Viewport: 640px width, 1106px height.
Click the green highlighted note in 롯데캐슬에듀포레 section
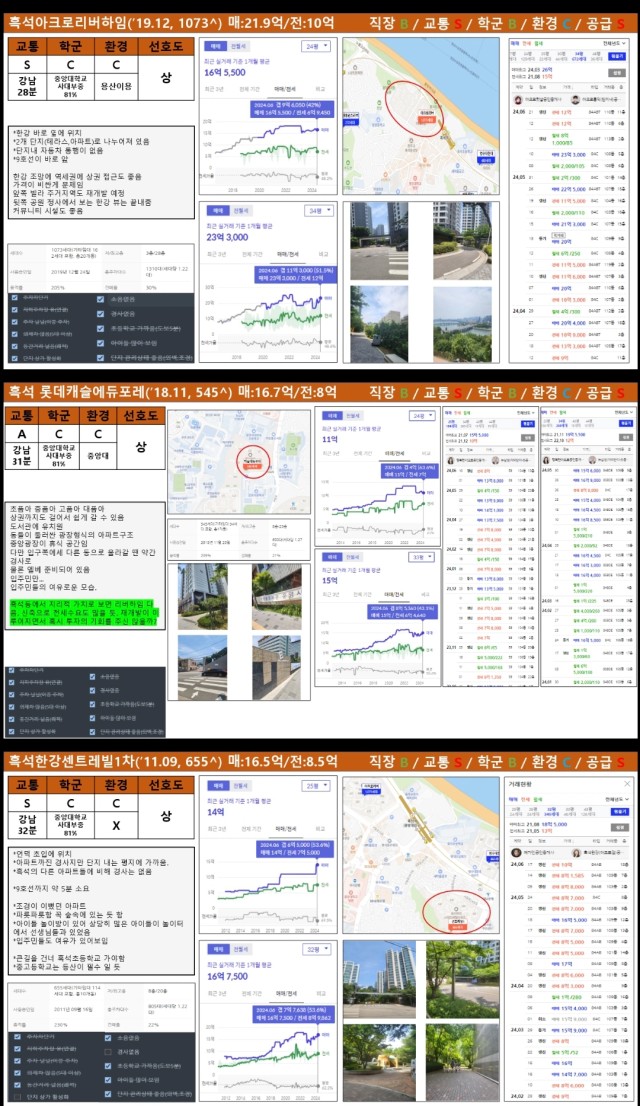tap(83, 614)
